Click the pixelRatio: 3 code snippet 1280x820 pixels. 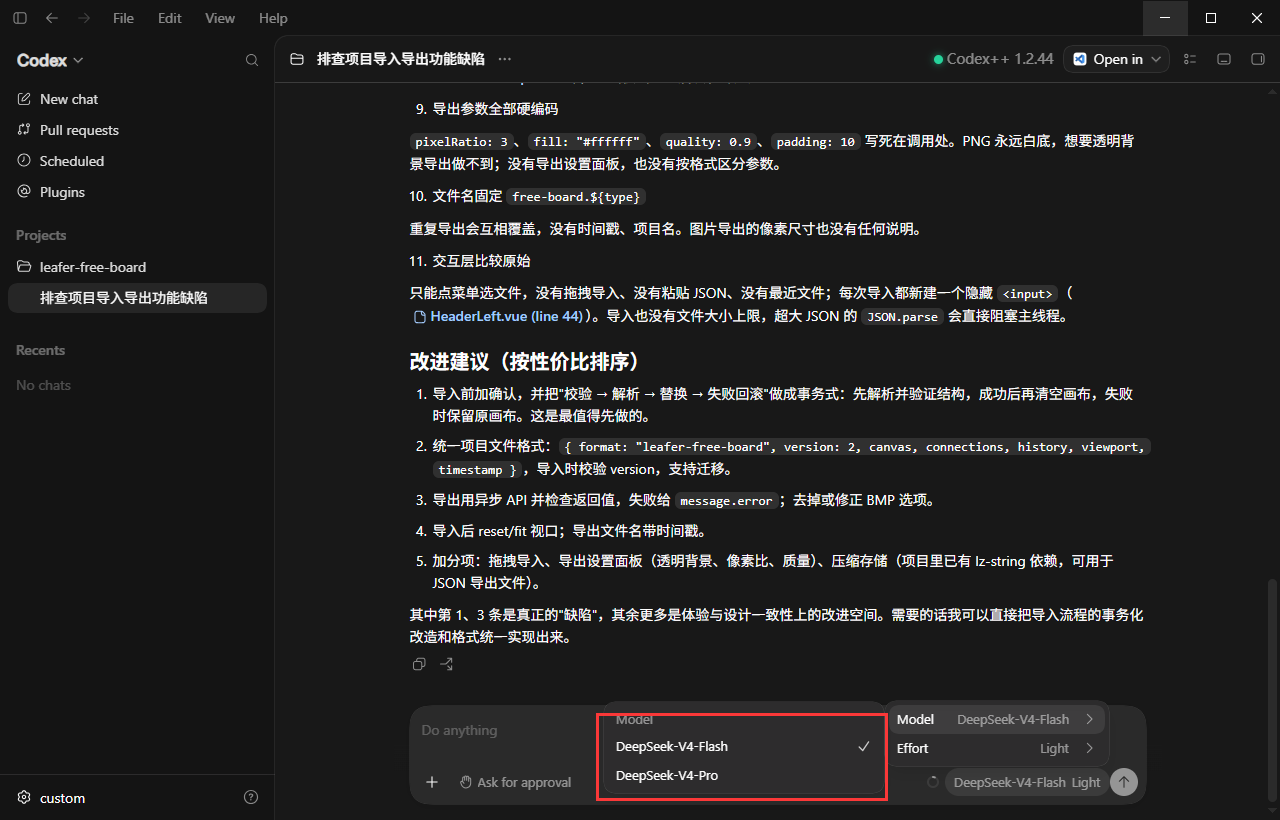click(x=462, y=142)
